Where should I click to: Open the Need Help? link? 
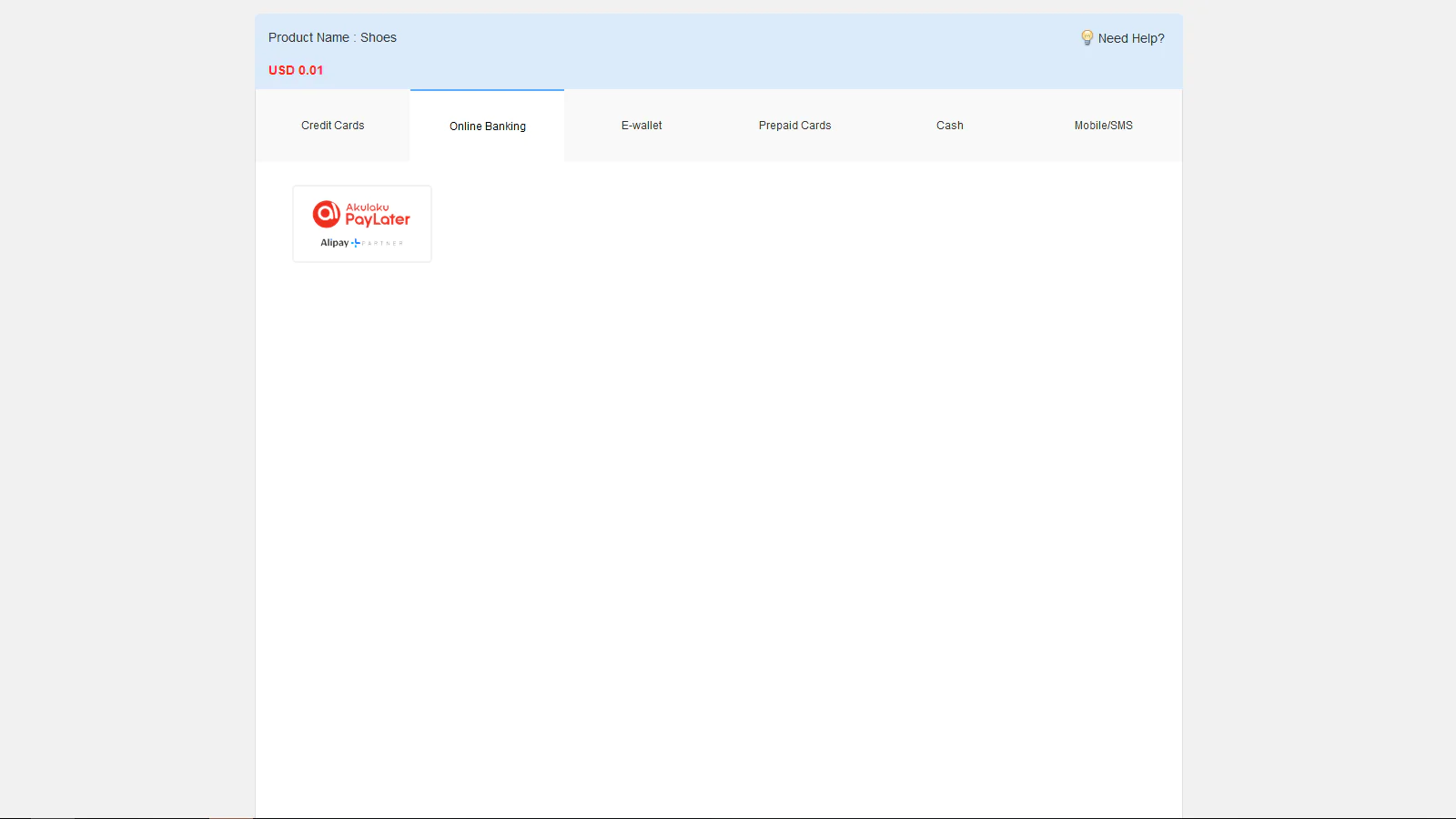point(1130,38)
